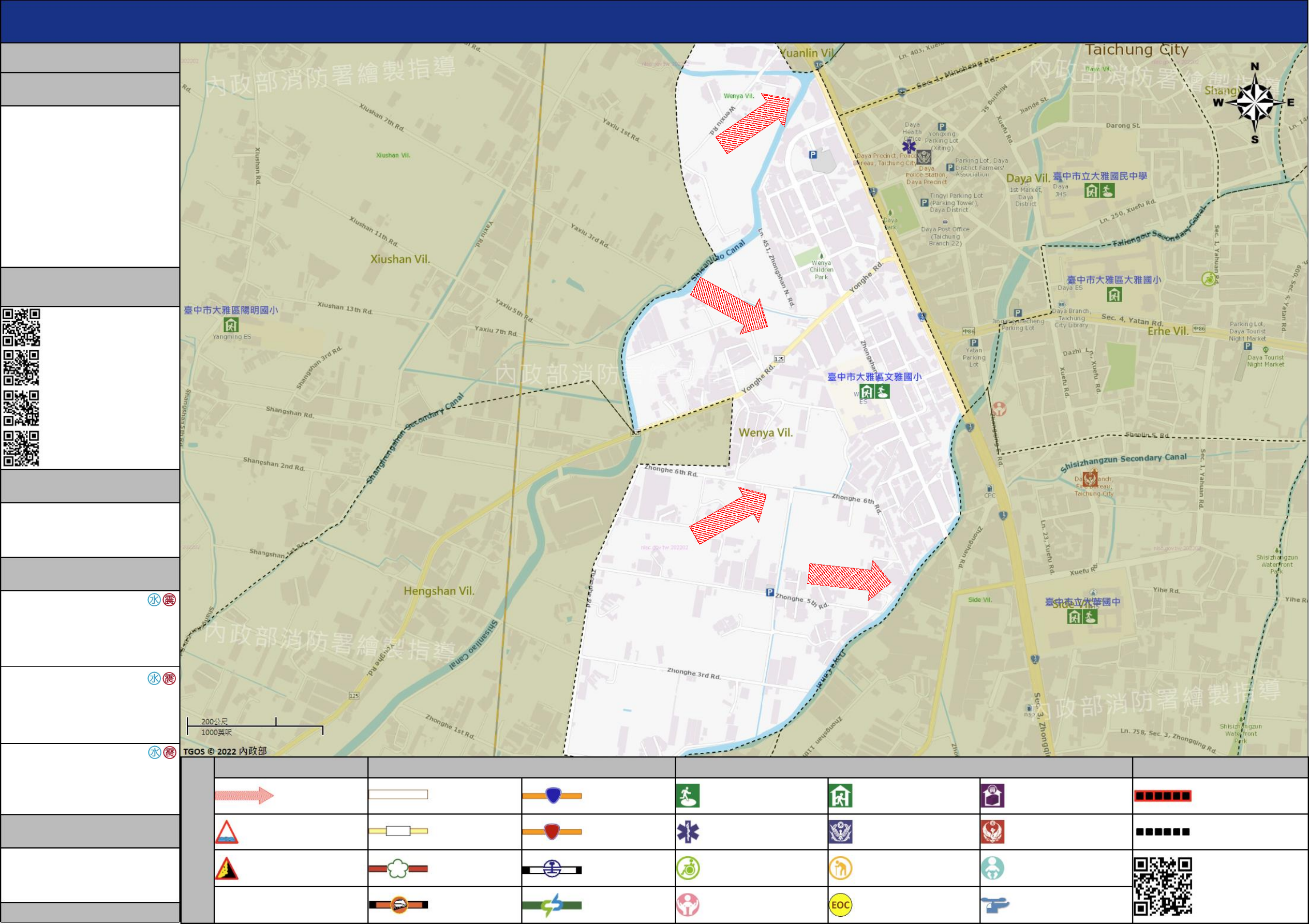Click the Xiushan Vil. map label
The height and width of the screenshot is (924, 1309).
click(400, 259)
